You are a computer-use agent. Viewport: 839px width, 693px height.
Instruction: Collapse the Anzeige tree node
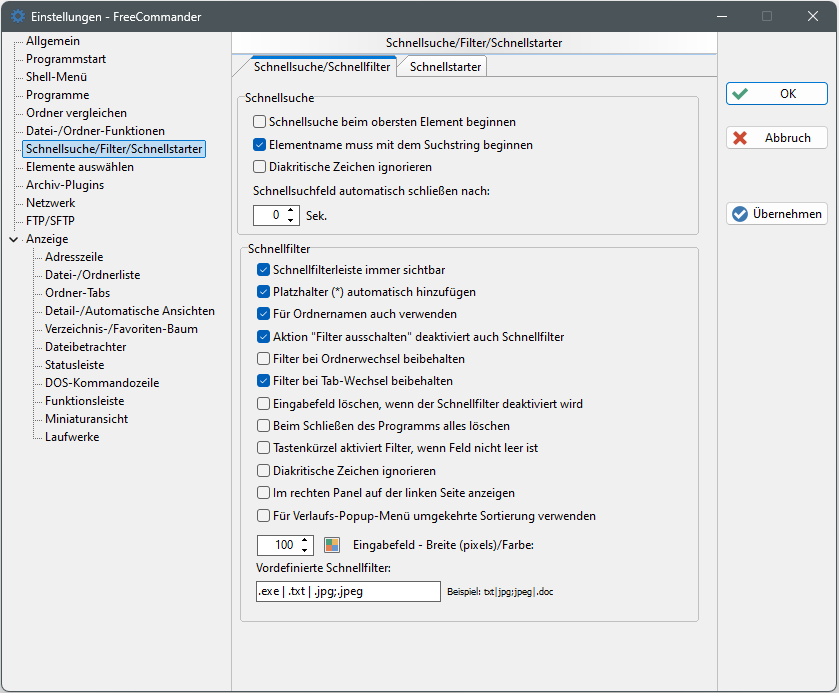pos(14,239)
